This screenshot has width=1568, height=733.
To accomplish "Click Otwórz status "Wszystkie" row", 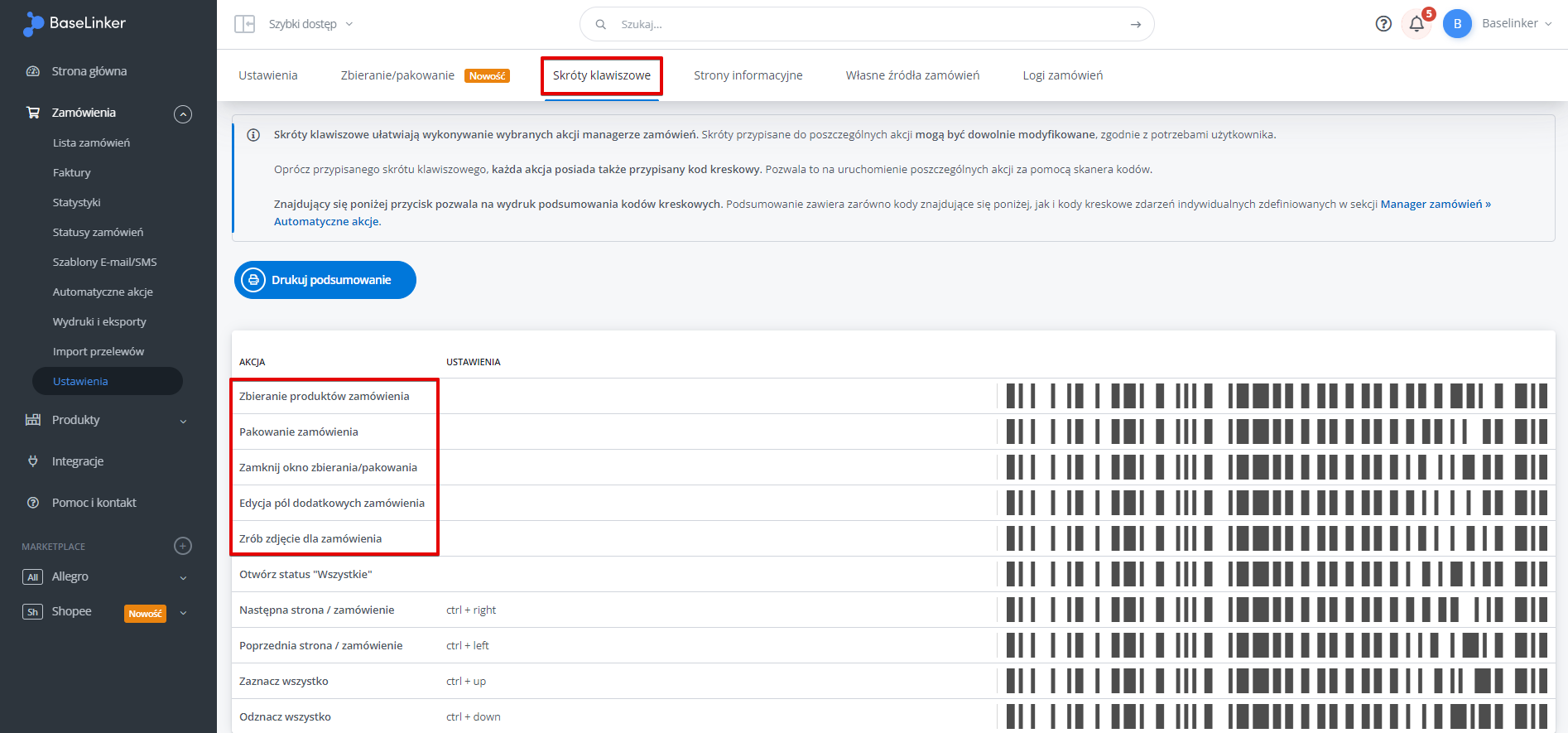I will tap(893, 574).
